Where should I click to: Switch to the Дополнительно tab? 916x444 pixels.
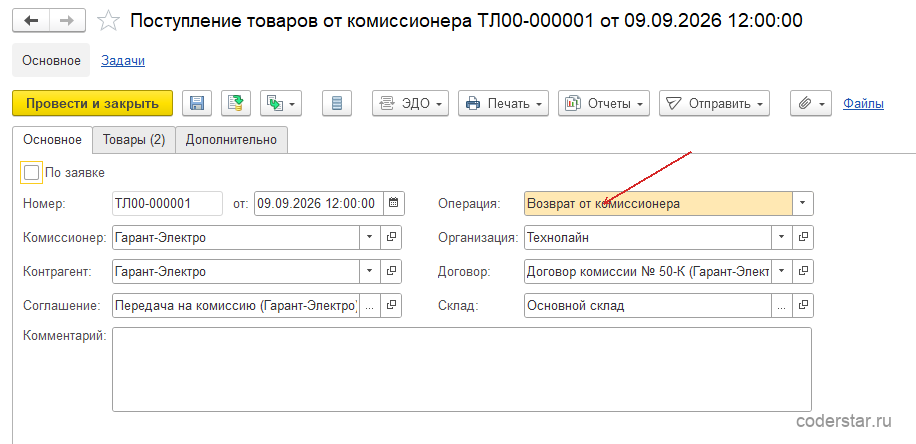[231, 140]
